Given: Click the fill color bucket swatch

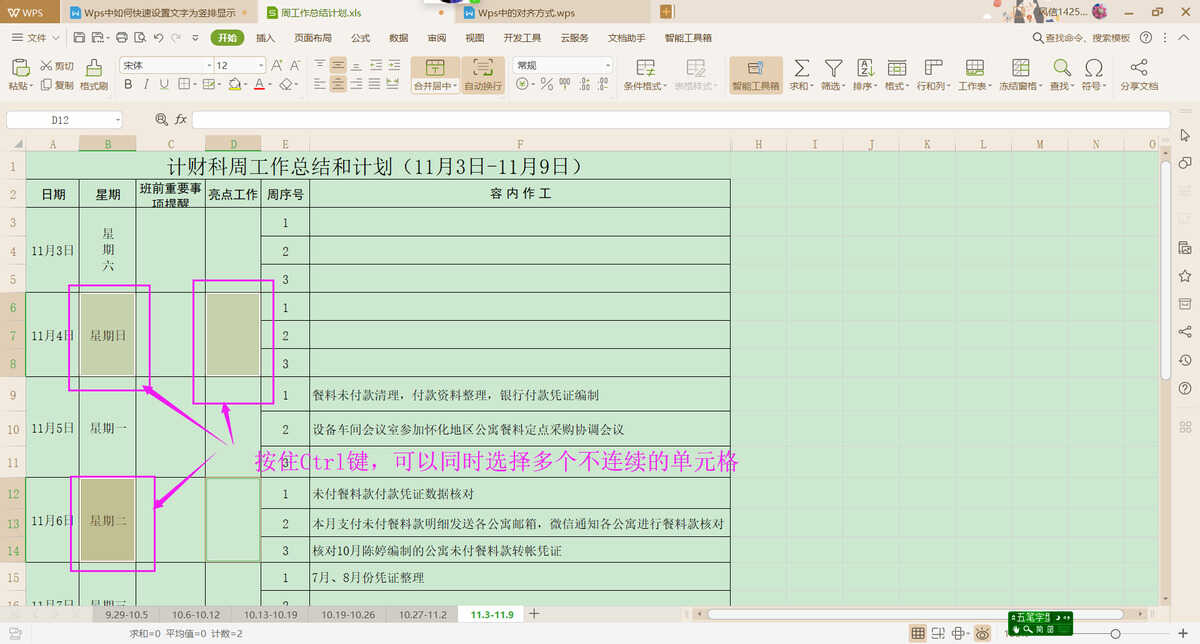Looking at the screenshot, I should [233, 85].
